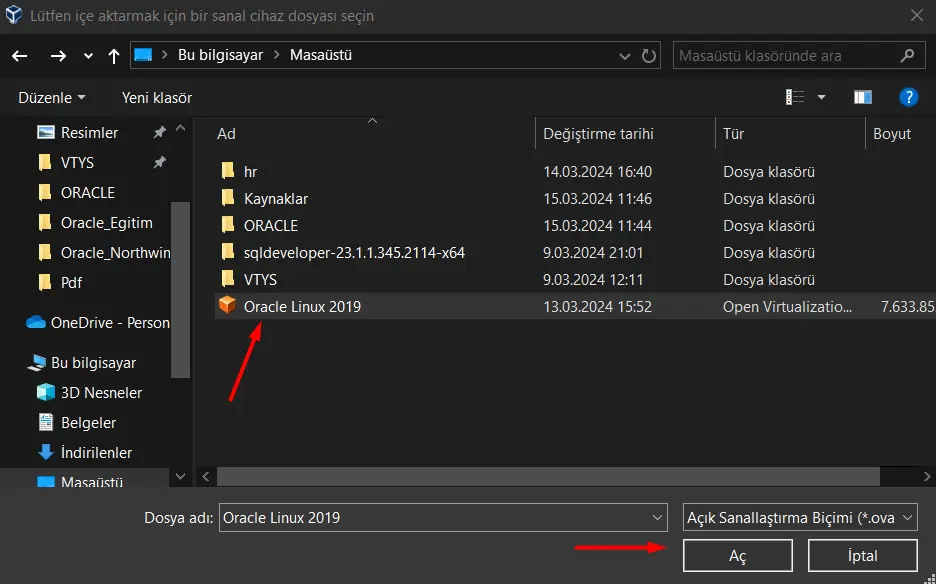Click the Forward navigation arrow
The height and width of the screenshot is (584, 936).
point(58,56)
